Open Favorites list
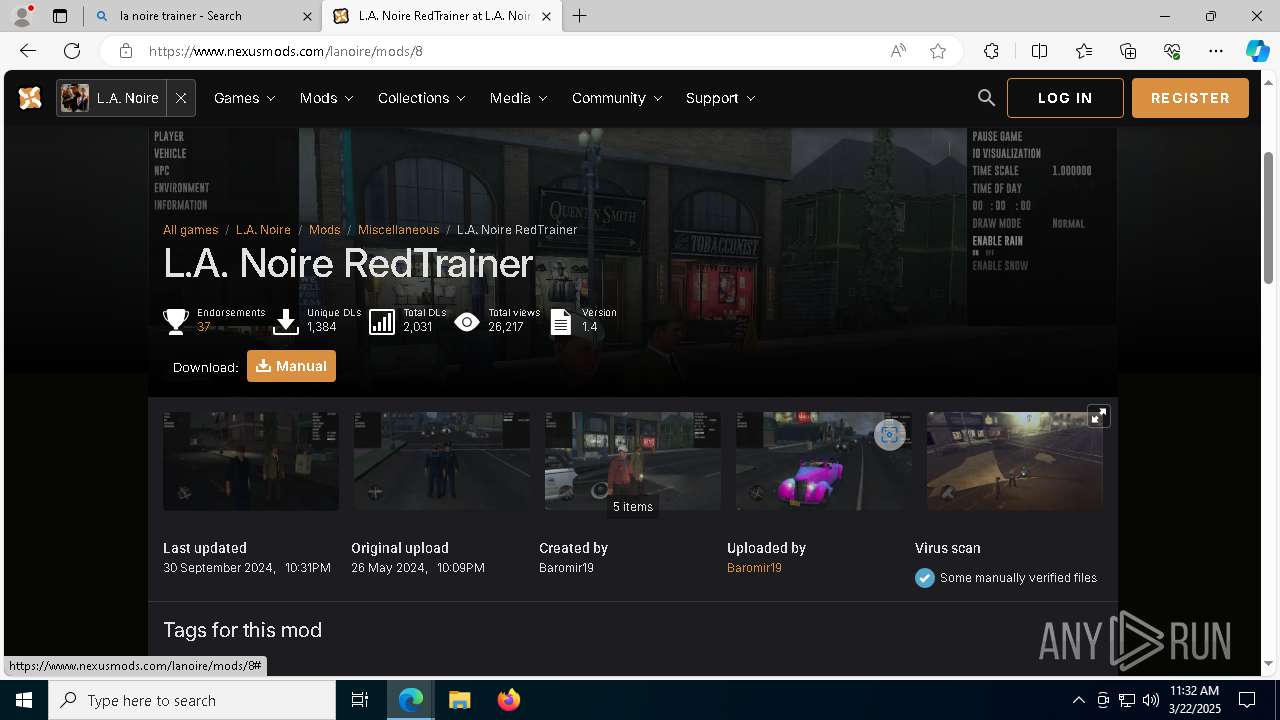Viewport: 1280px width, 720px height. tap(1084, 51)
